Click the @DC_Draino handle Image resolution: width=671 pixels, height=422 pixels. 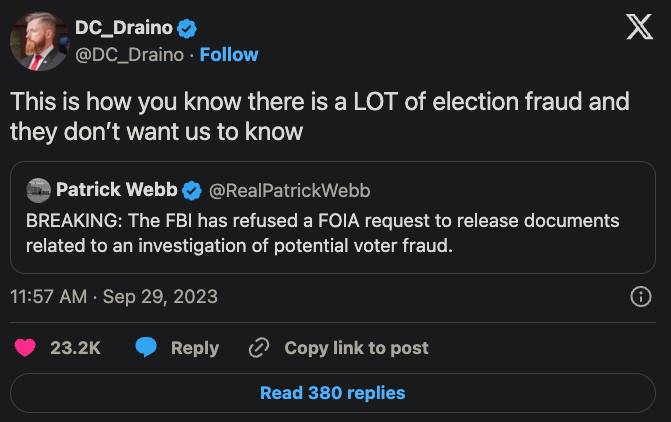tap(129, 54)
